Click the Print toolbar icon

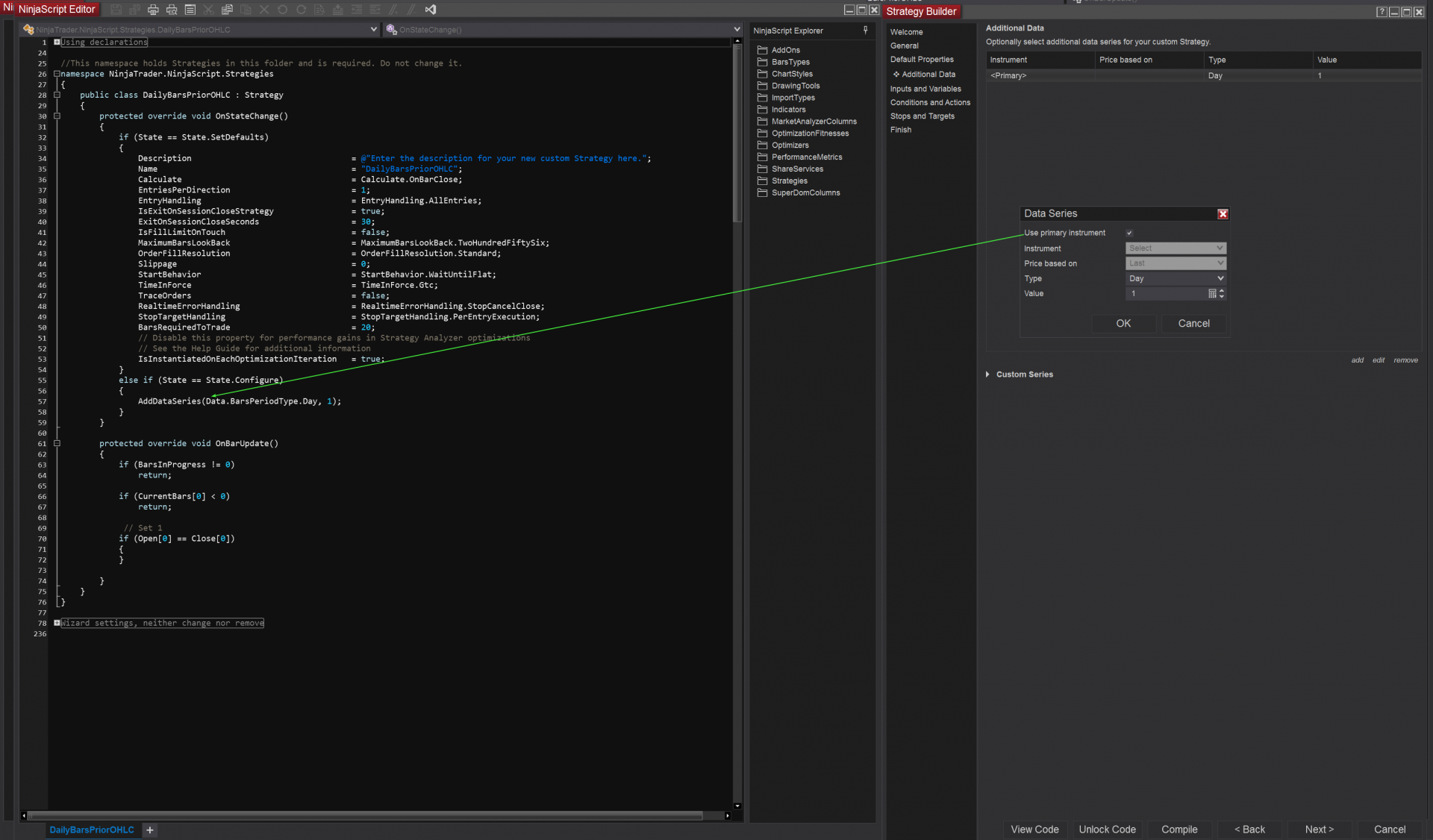[153, 10]
